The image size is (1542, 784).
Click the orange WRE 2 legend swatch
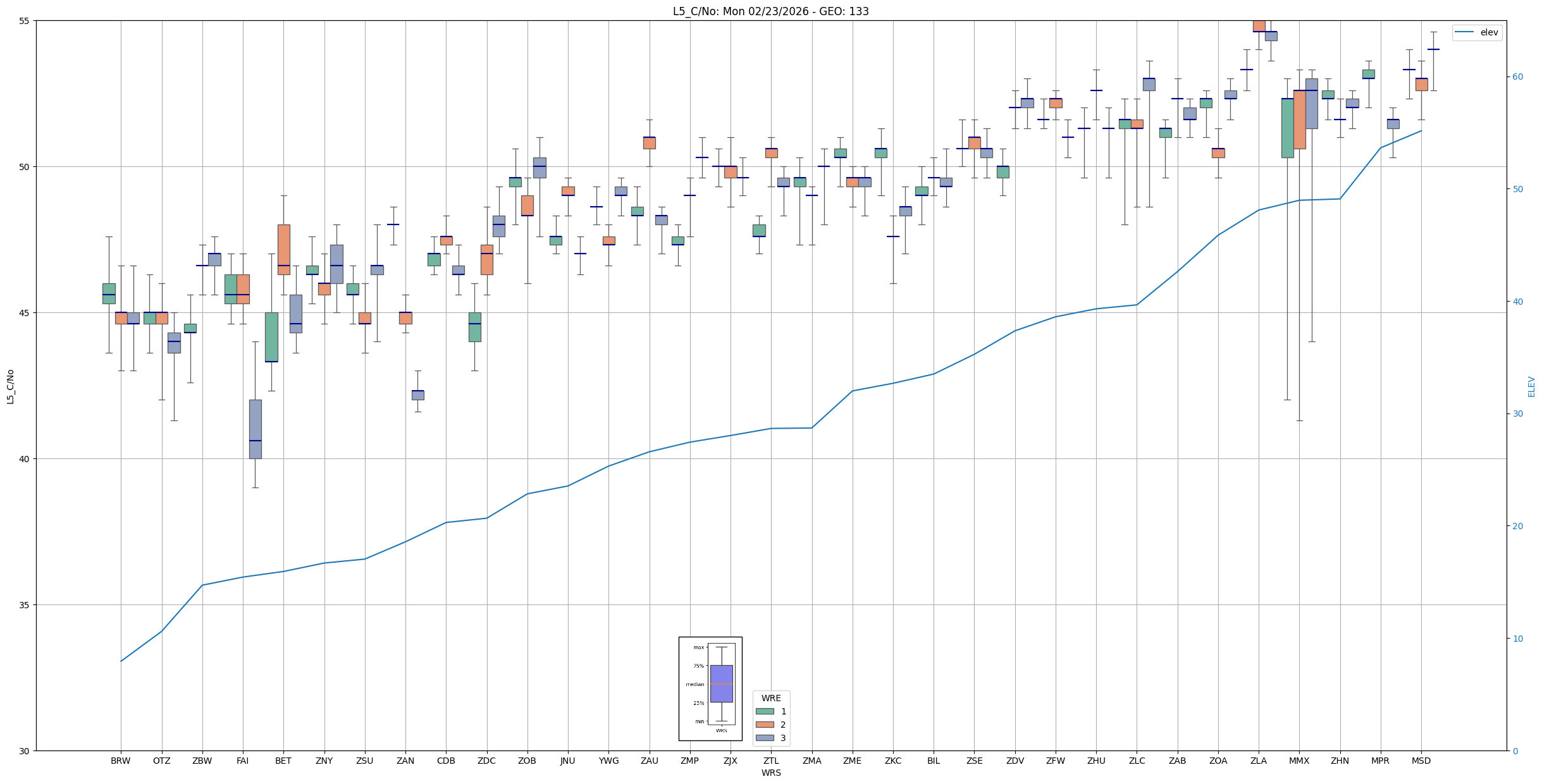(x=765, y=725)
